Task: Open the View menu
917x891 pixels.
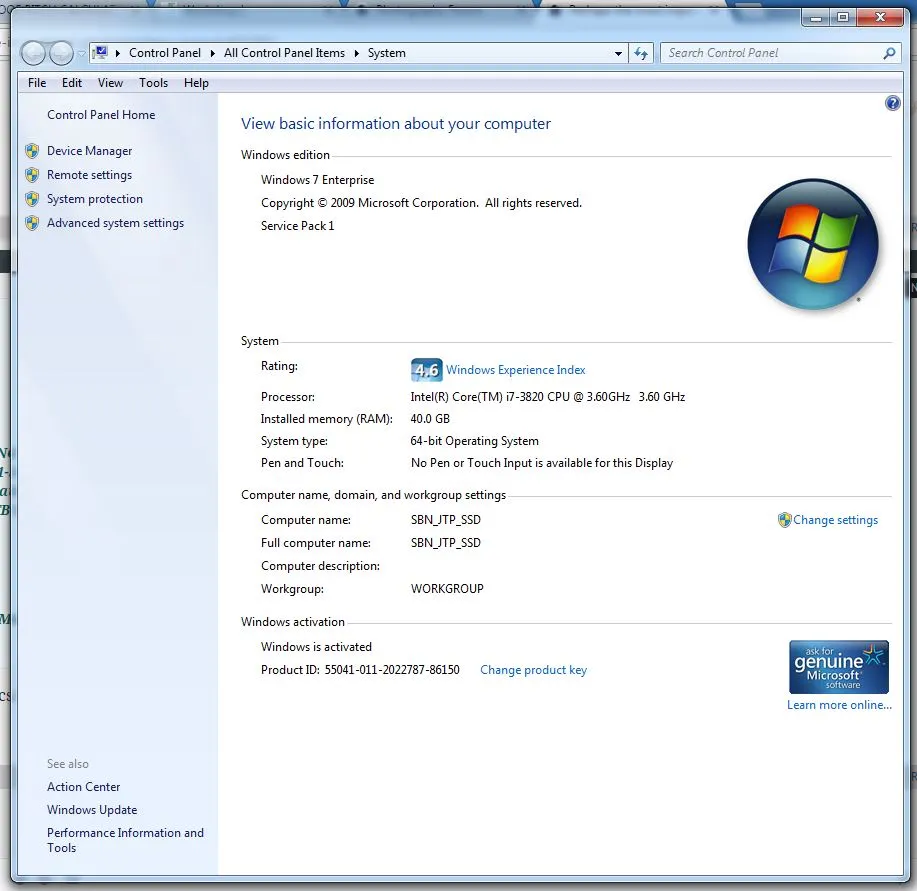Action: 111,83
